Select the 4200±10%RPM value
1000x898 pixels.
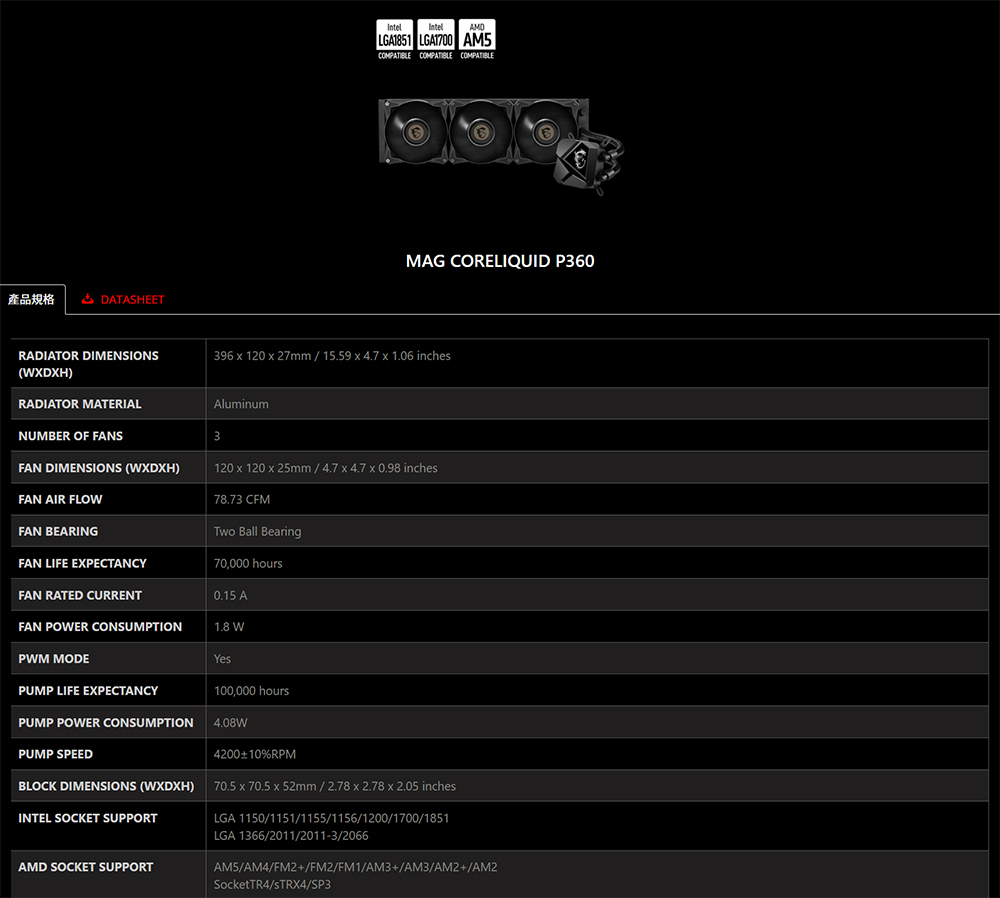pyautogui.click(x=254, y=754)
